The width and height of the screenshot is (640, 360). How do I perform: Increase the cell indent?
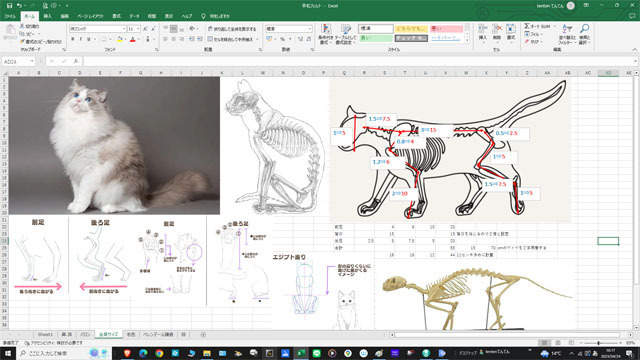(200, 39)
